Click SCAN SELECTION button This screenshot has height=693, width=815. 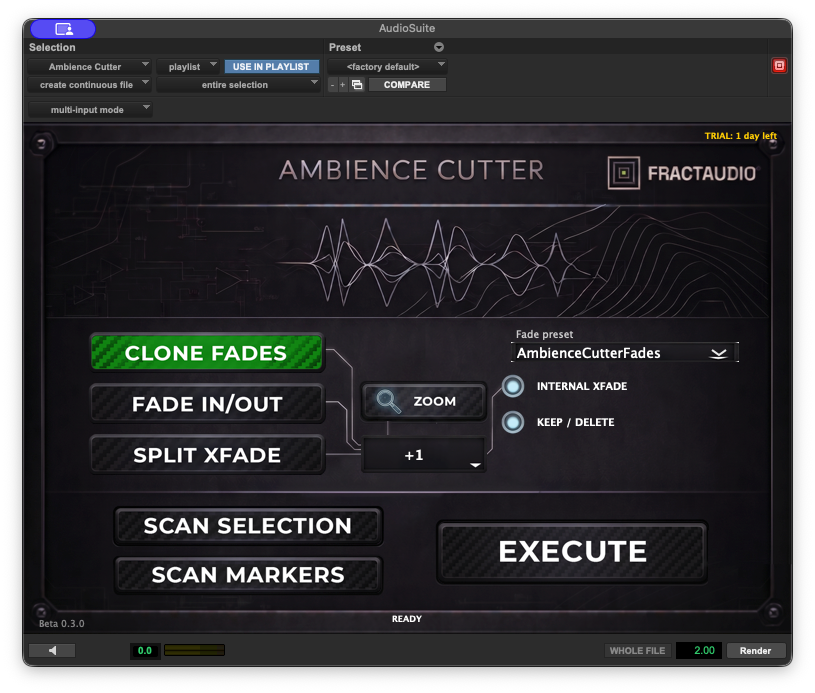coord(248,526)
